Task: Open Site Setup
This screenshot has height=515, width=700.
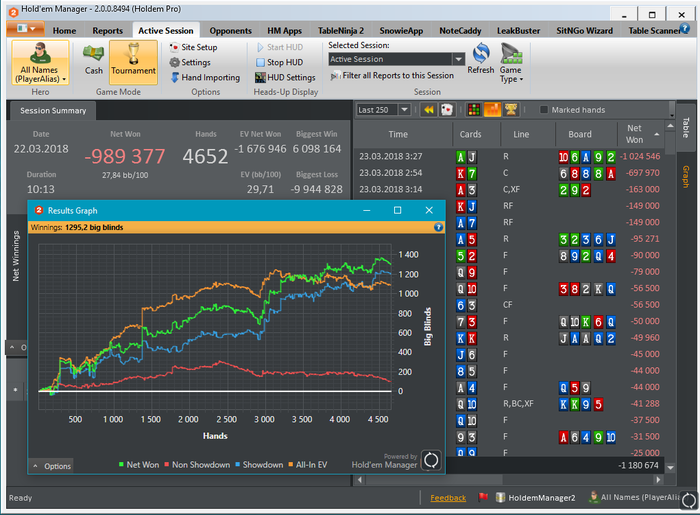Action: coord(193,47)
